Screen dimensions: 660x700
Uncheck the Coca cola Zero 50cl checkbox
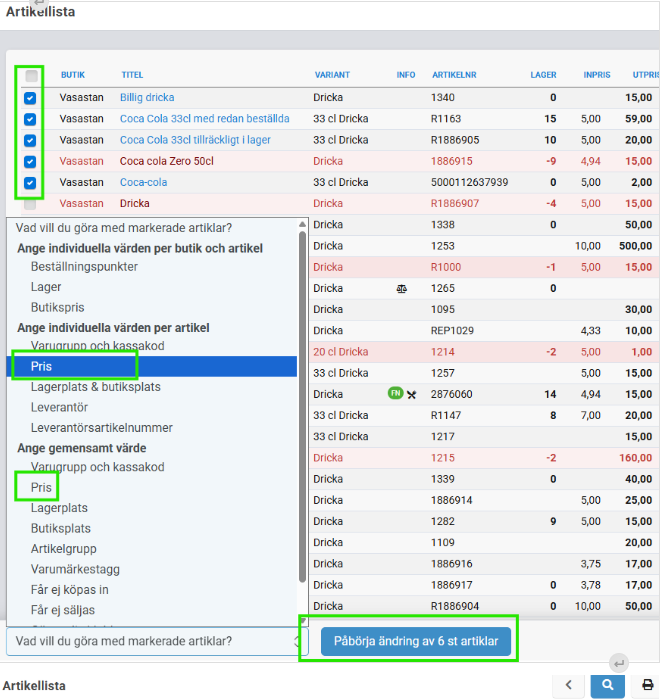[x=30, y=161]
